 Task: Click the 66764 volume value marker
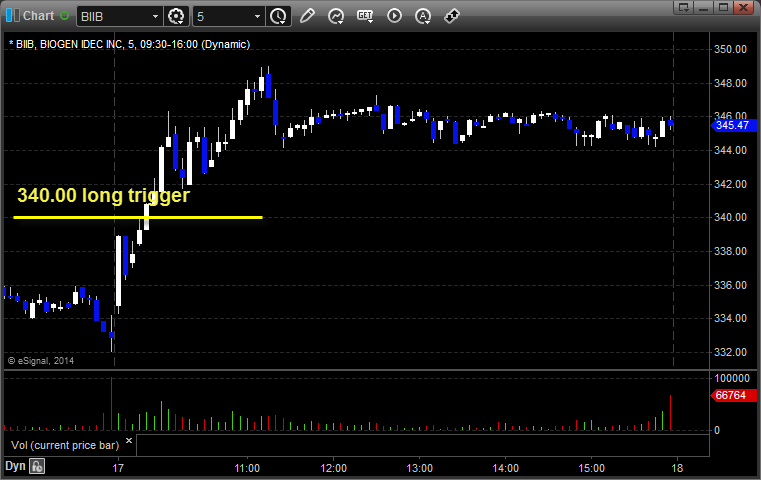pos(733,395)
